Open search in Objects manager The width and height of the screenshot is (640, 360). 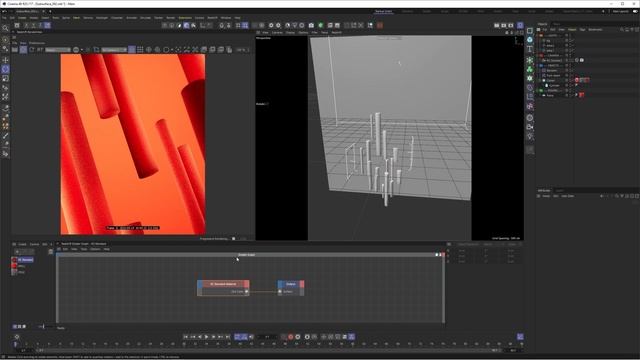[622, 29]
